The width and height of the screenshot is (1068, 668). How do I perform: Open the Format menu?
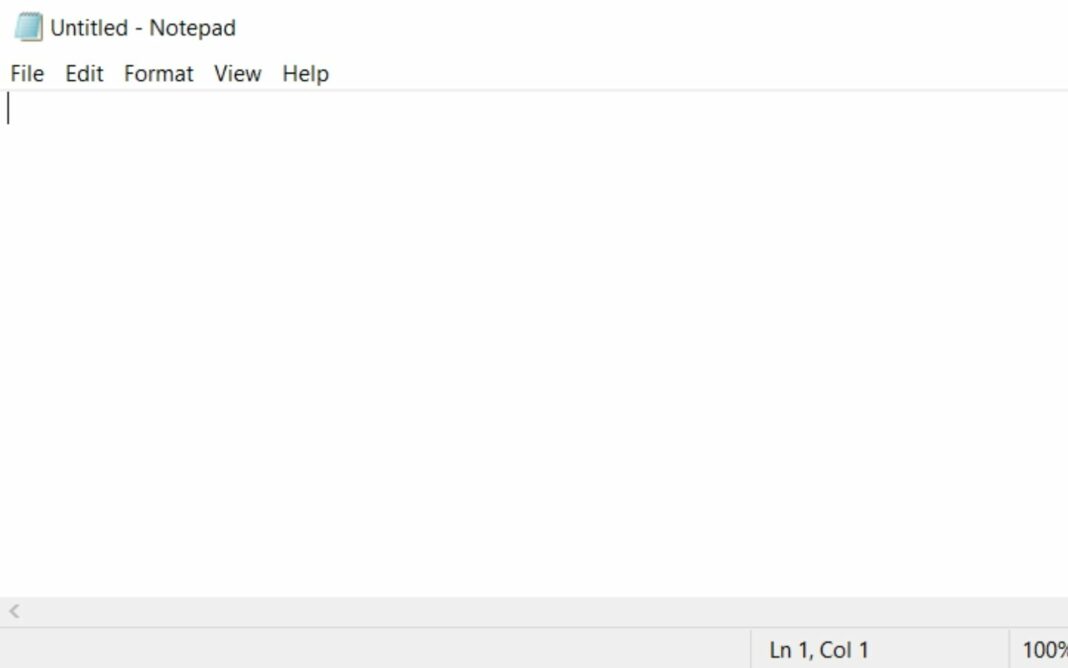pos(159,74)
